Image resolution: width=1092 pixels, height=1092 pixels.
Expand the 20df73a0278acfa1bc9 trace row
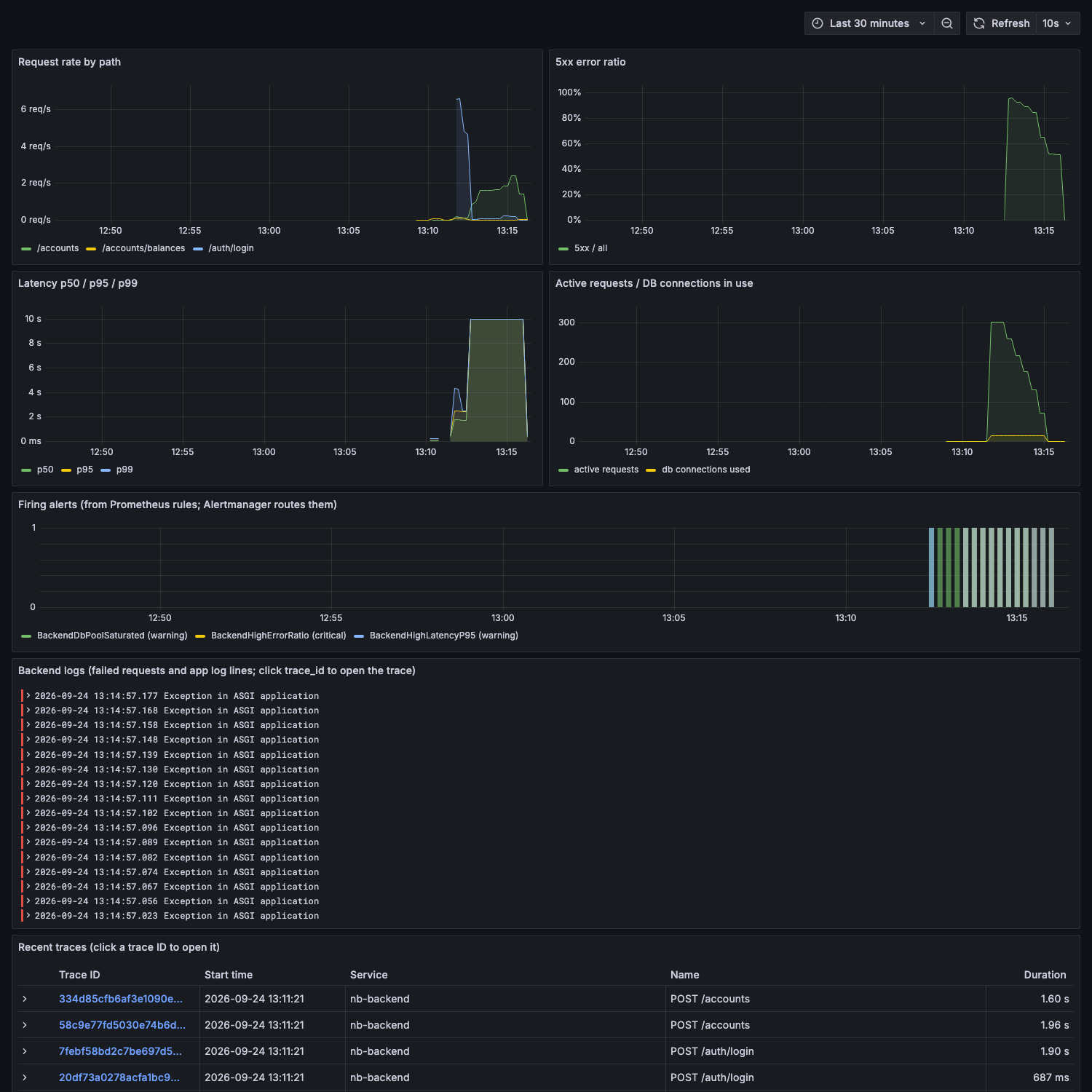coord(25,1077)
